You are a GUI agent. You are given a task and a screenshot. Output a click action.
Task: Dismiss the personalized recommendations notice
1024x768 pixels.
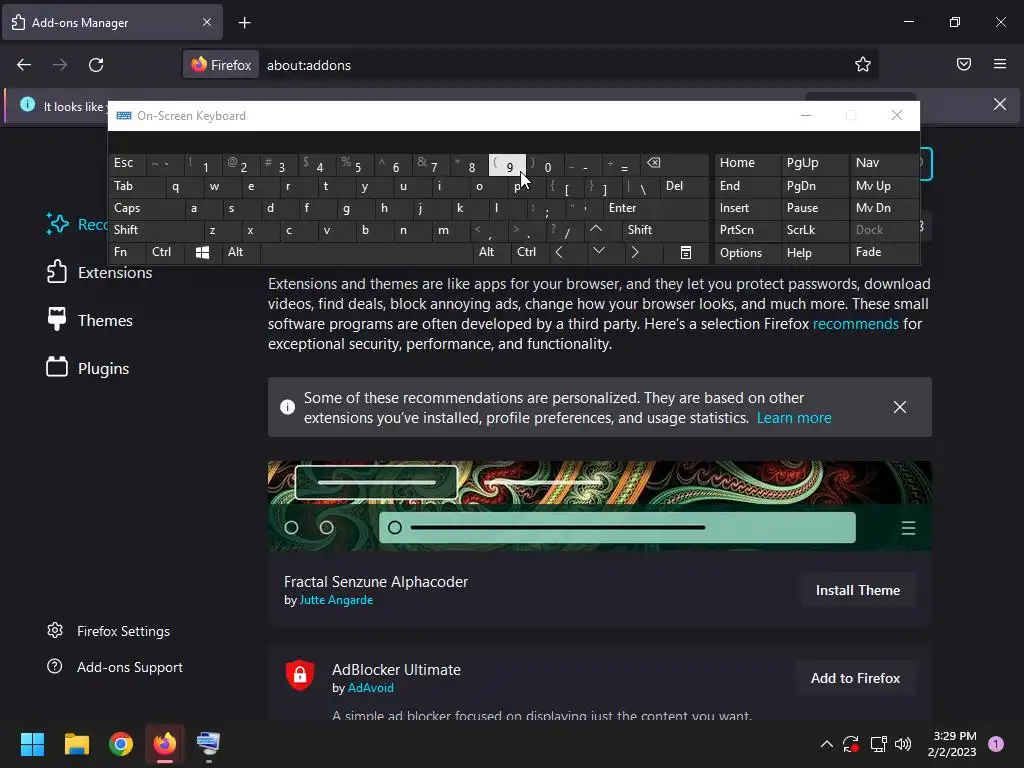pos(899,407)
